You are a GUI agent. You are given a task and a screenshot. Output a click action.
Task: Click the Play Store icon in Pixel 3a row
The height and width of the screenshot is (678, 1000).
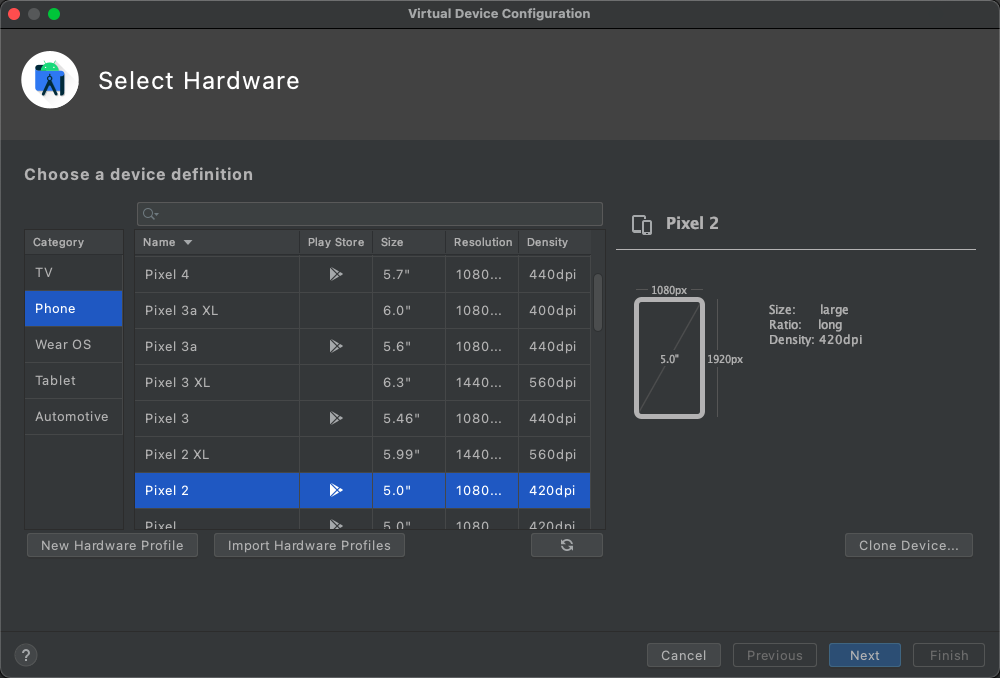tap(335, 346)
